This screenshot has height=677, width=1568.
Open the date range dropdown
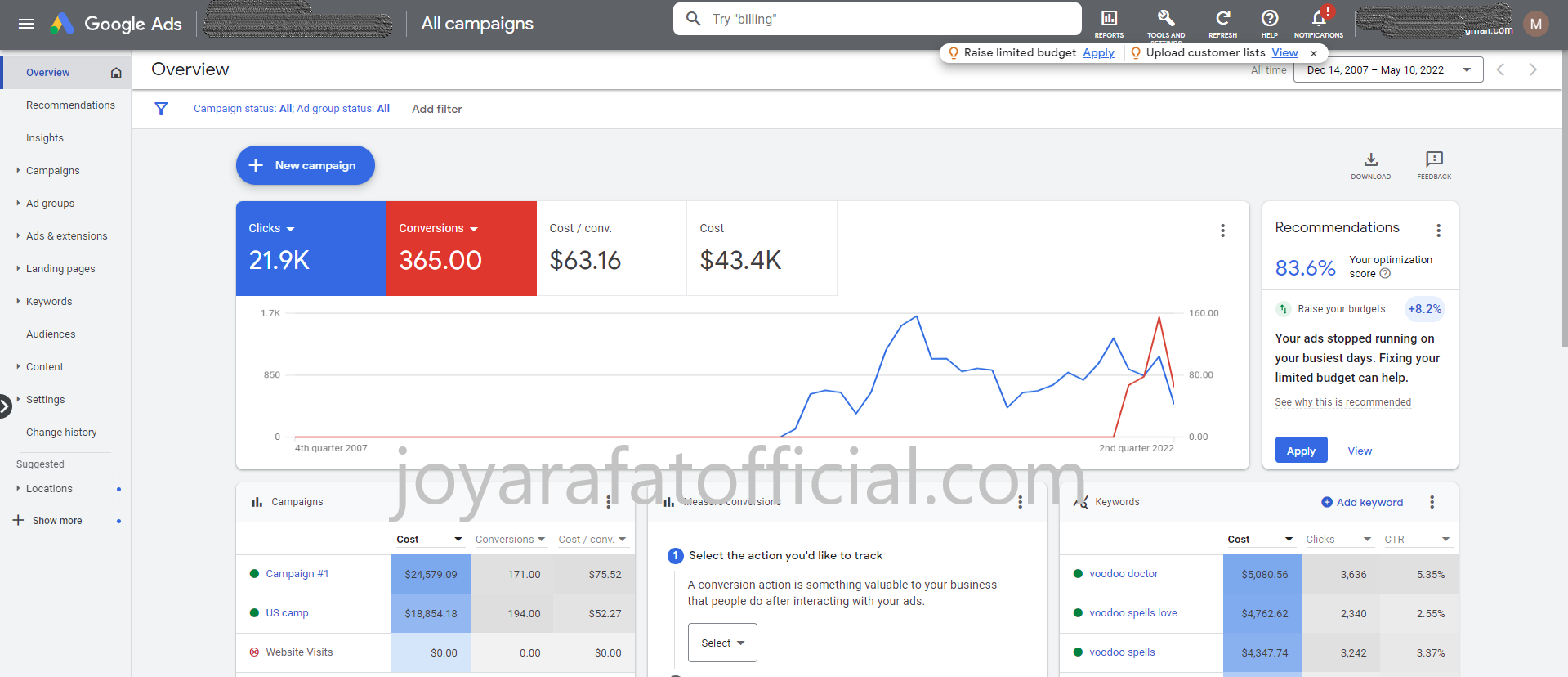pyautogui.click(x=1388, y=70)
